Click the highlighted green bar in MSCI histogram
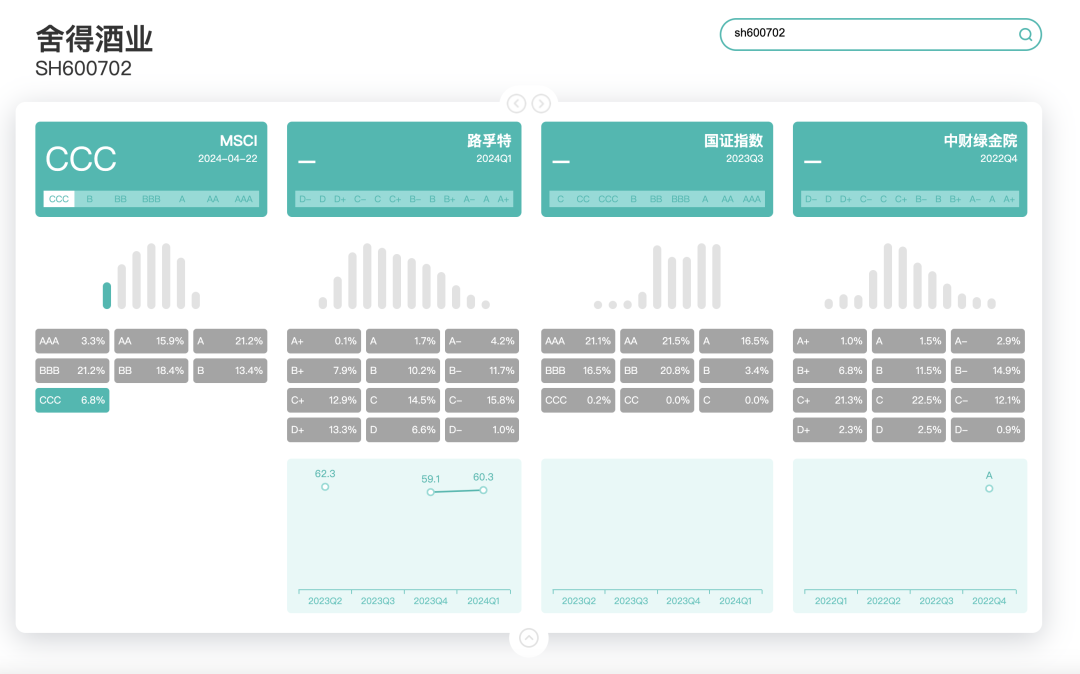 pos(107,295)
